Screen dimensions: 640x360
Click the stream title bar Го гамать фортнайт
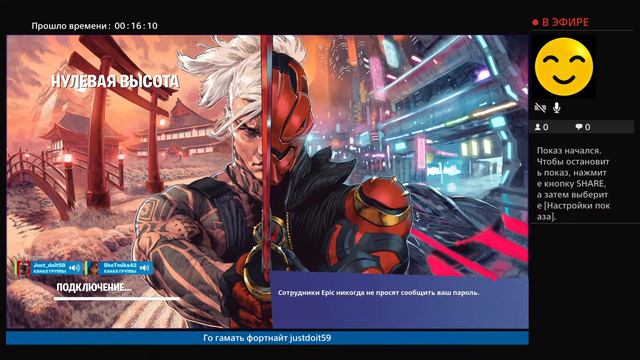click(x=267, y=338)
